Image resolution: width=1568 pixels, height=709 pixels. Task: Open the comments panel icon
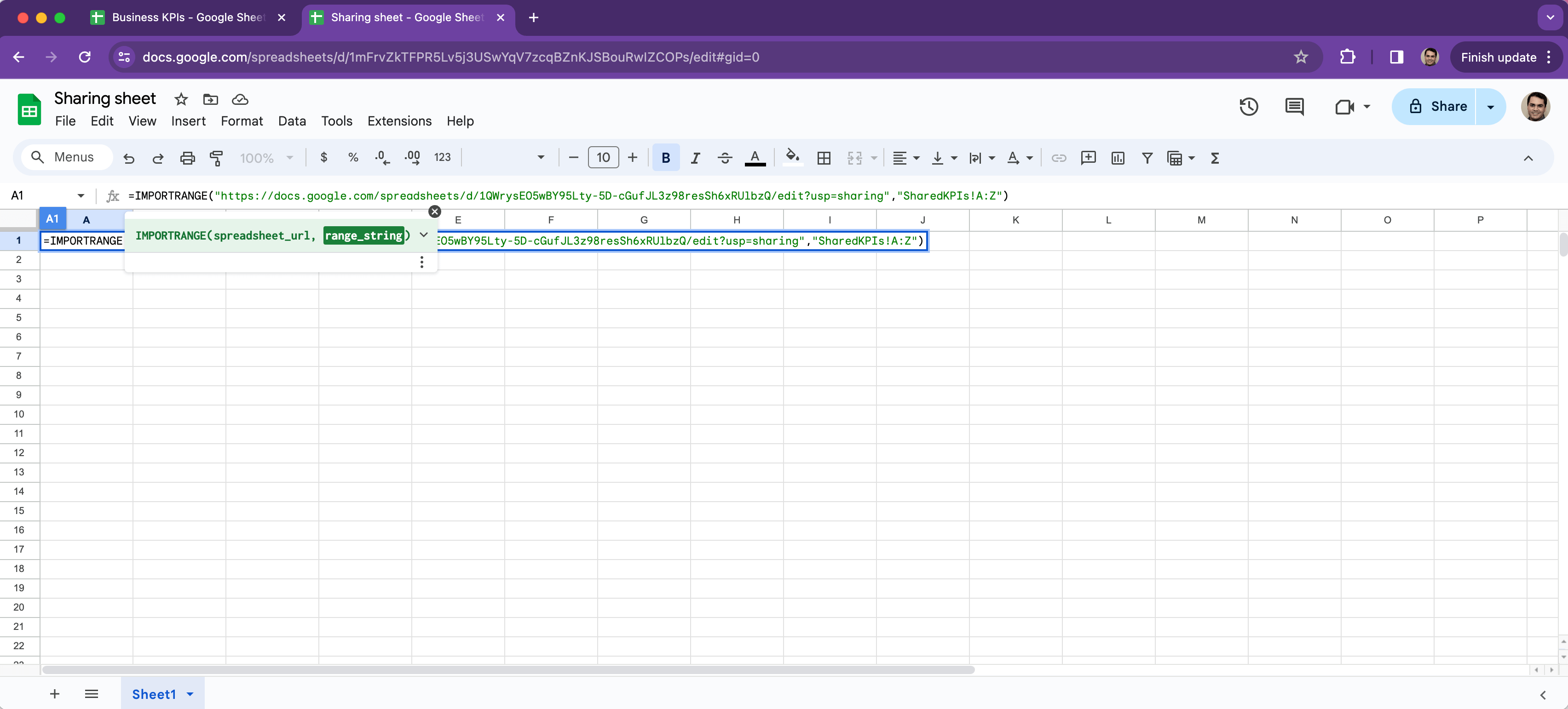click(1294, 107)
